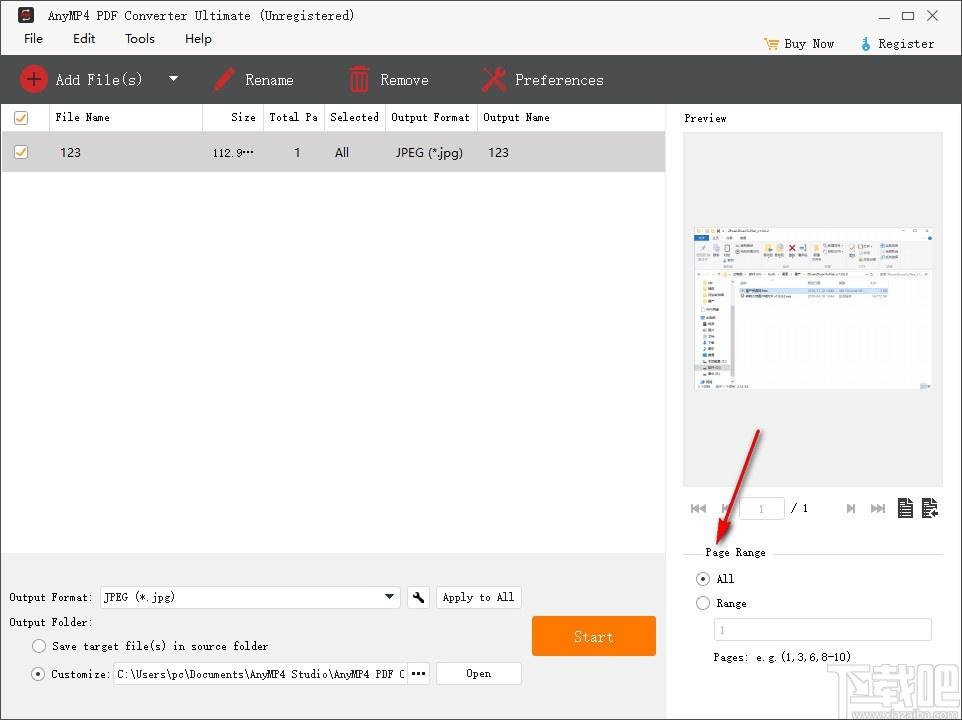Click JPEG (*.jpg) output format cell

(x=429, y=153)
